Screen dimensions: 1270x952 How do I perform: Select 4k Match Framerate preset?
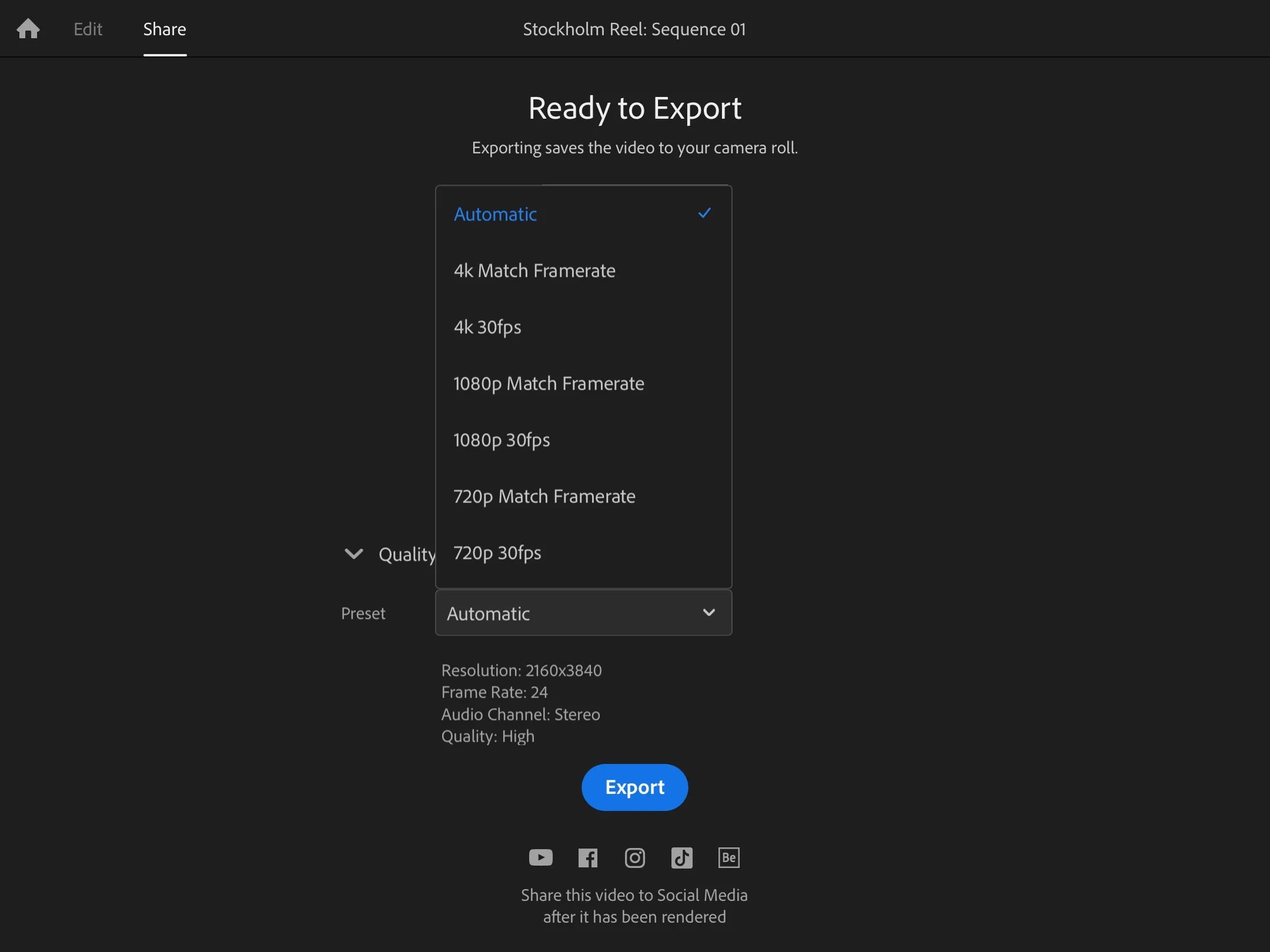pos(534,270)
